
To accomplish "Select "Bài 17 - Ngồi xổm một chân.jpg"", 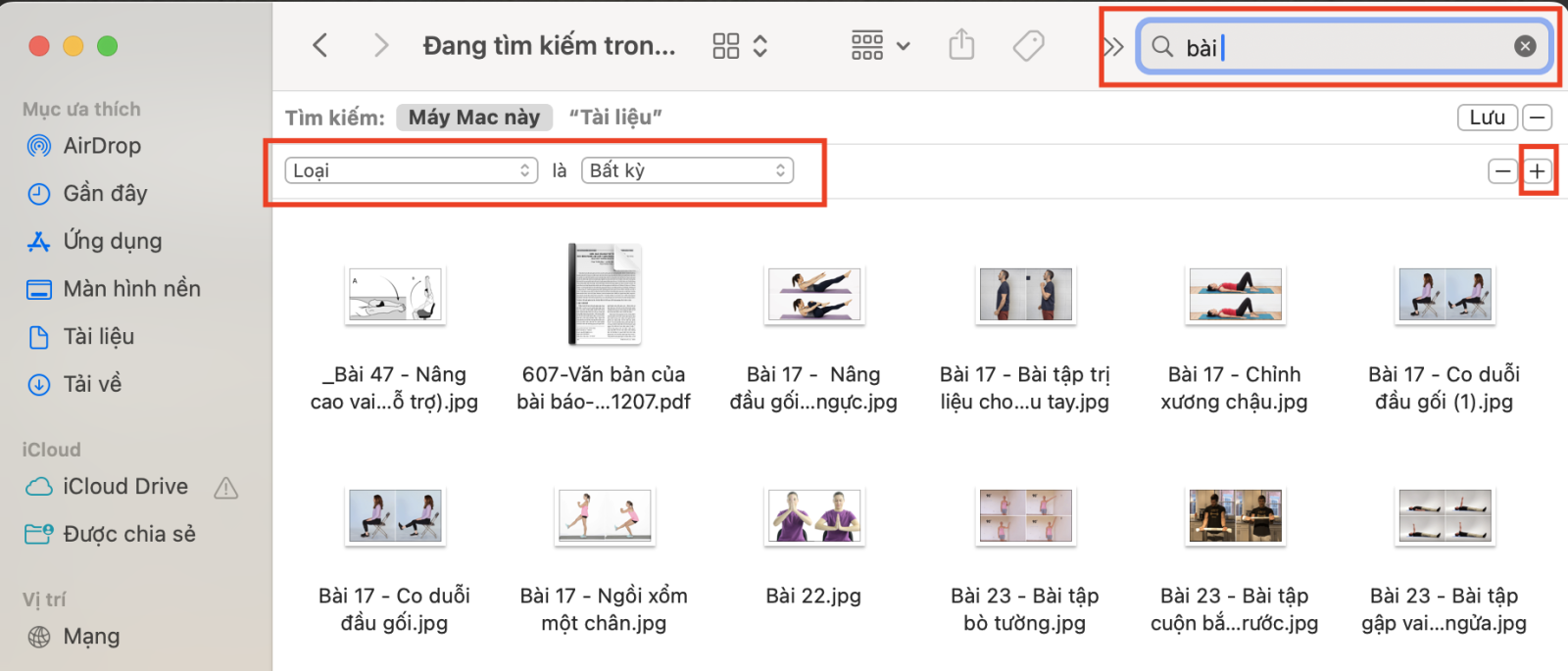I will [x=605, y=516].
